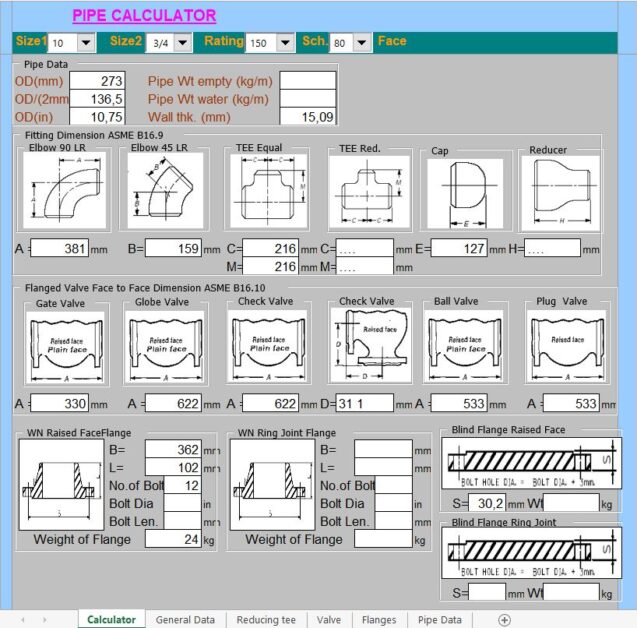The height and width of the screenshot is (628, 637).
Task: Click the TEE Equal M value 216
Action: pyautogui.click(x=271, y=266)
